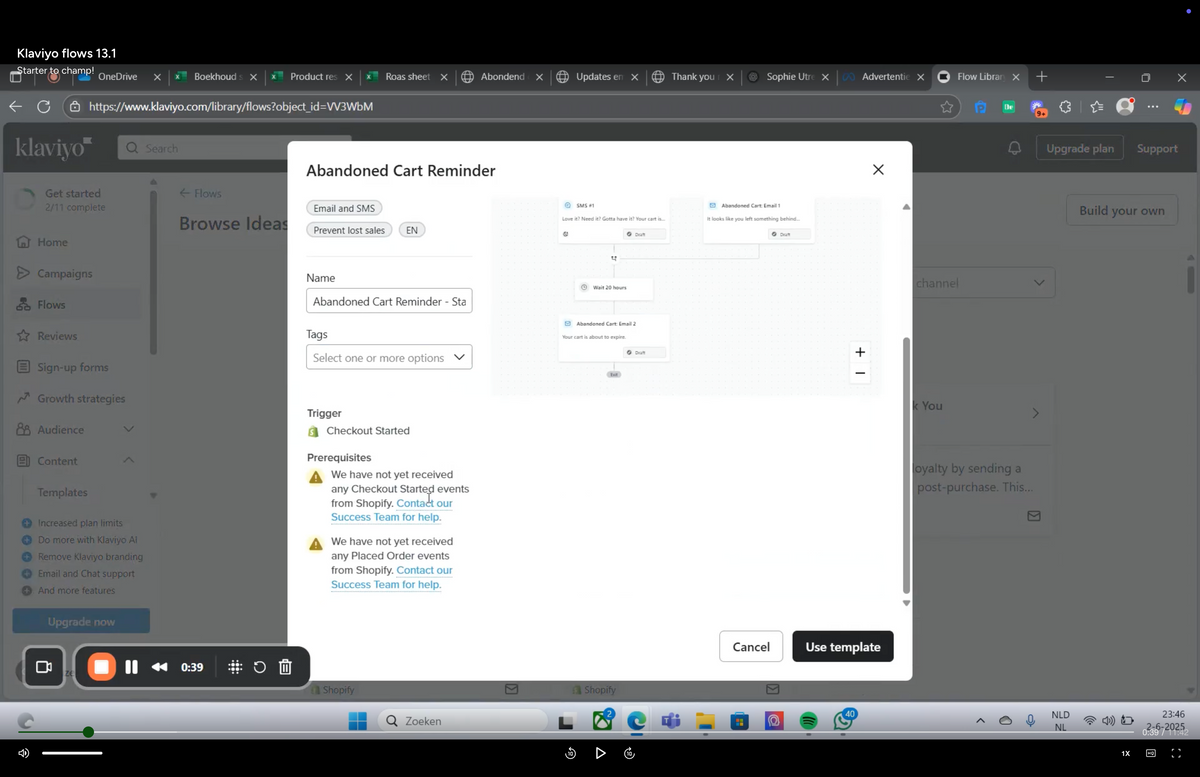Switch to the Roas sheet tab
The height and width of the screenshot is (777, 1200).
408,76
